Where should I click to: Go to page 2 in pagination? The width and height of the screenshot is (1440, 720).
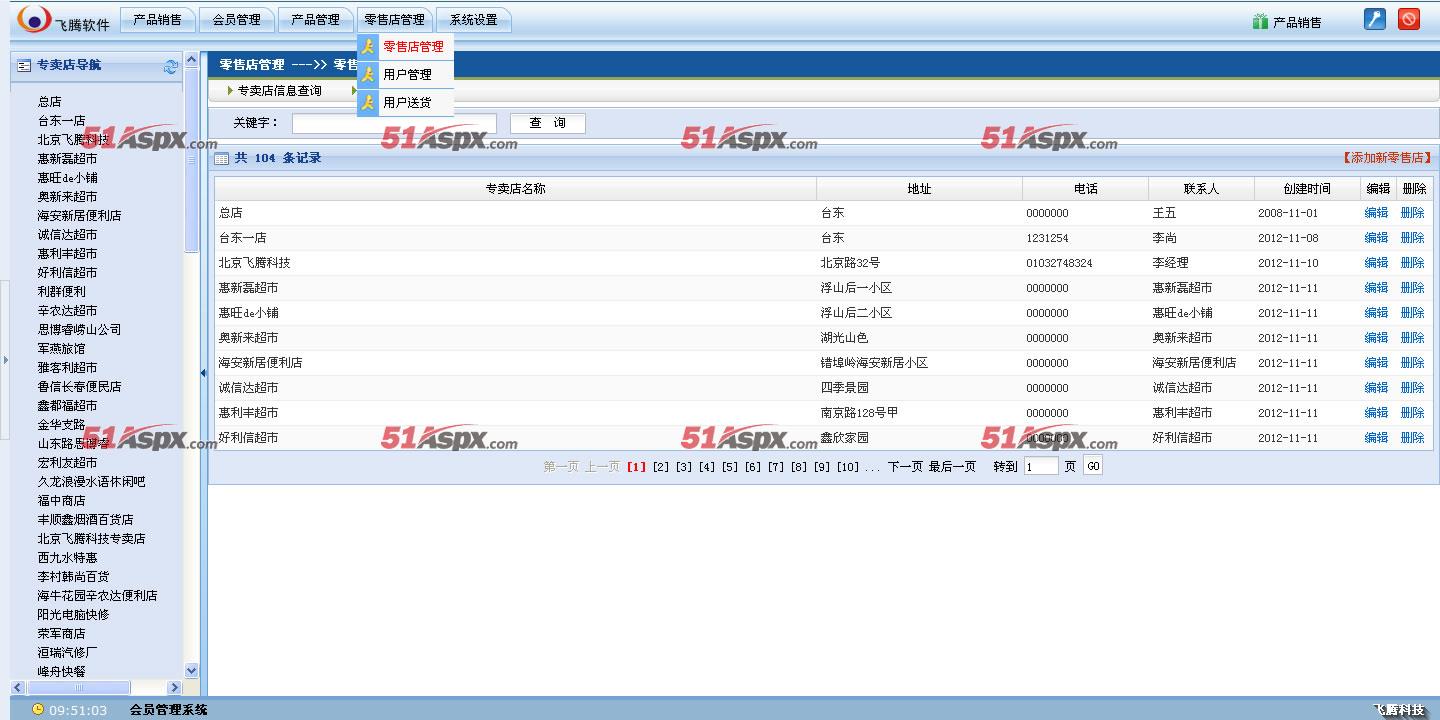(x=660, y=467)
